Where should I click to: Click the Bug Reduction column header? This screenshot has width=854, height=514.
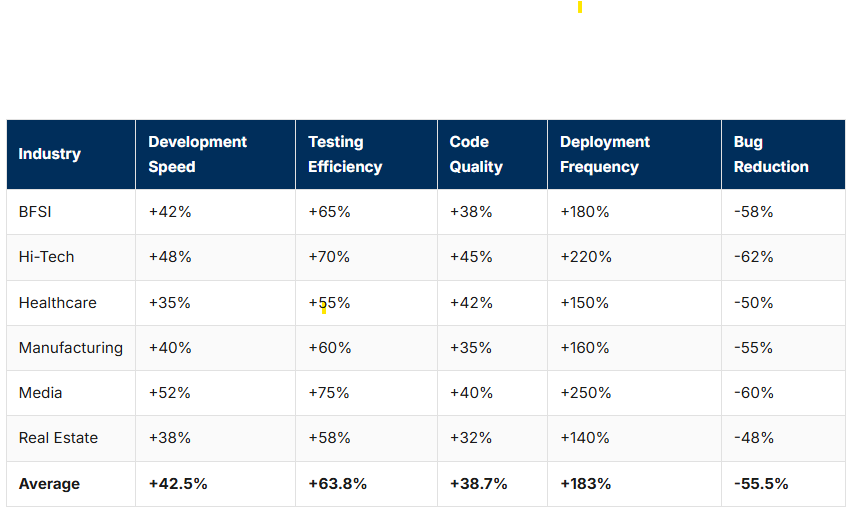[771, 154]
